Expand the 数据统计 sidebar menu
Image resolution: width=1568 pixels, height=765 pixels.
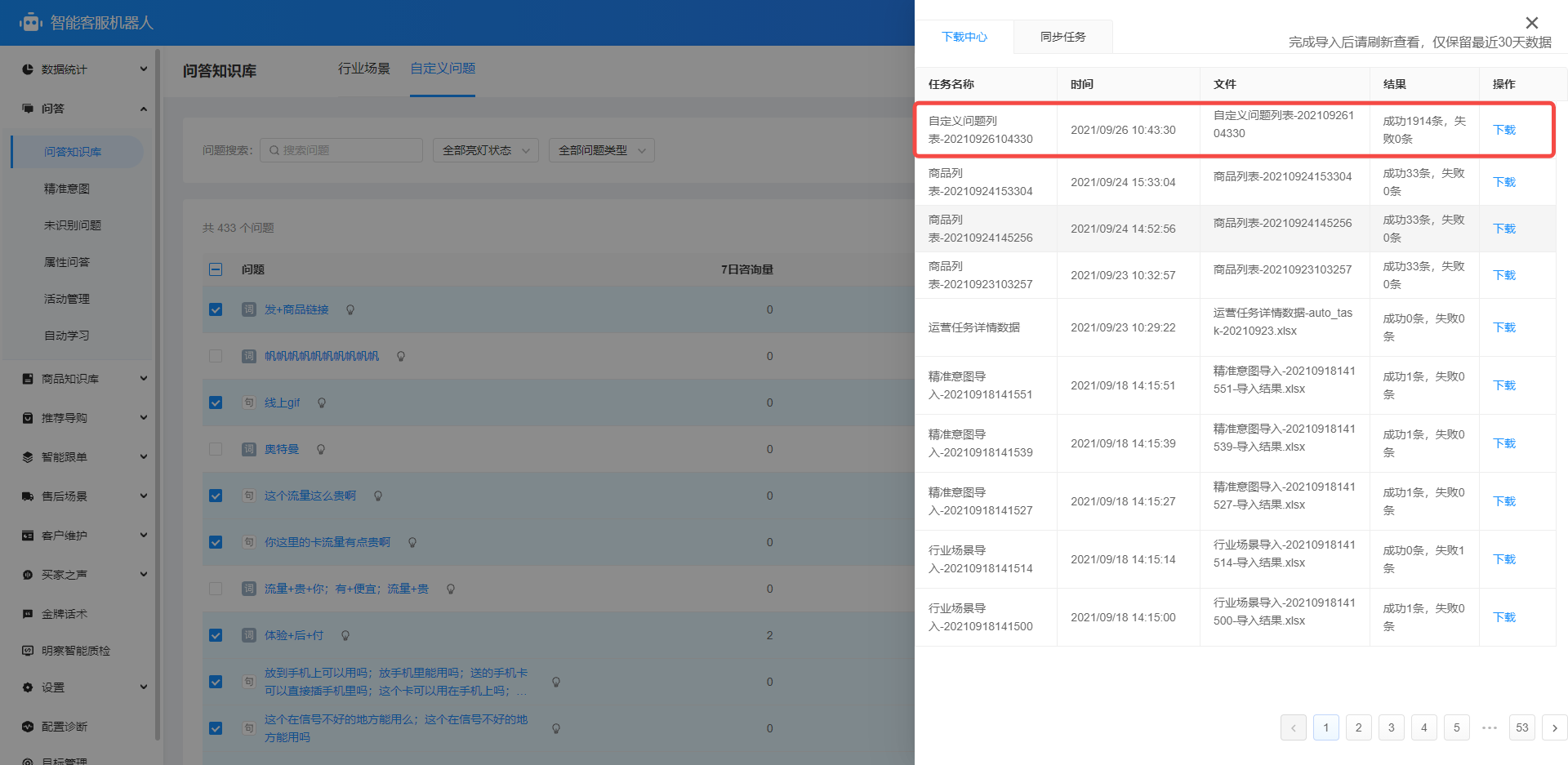coord(144,69)
